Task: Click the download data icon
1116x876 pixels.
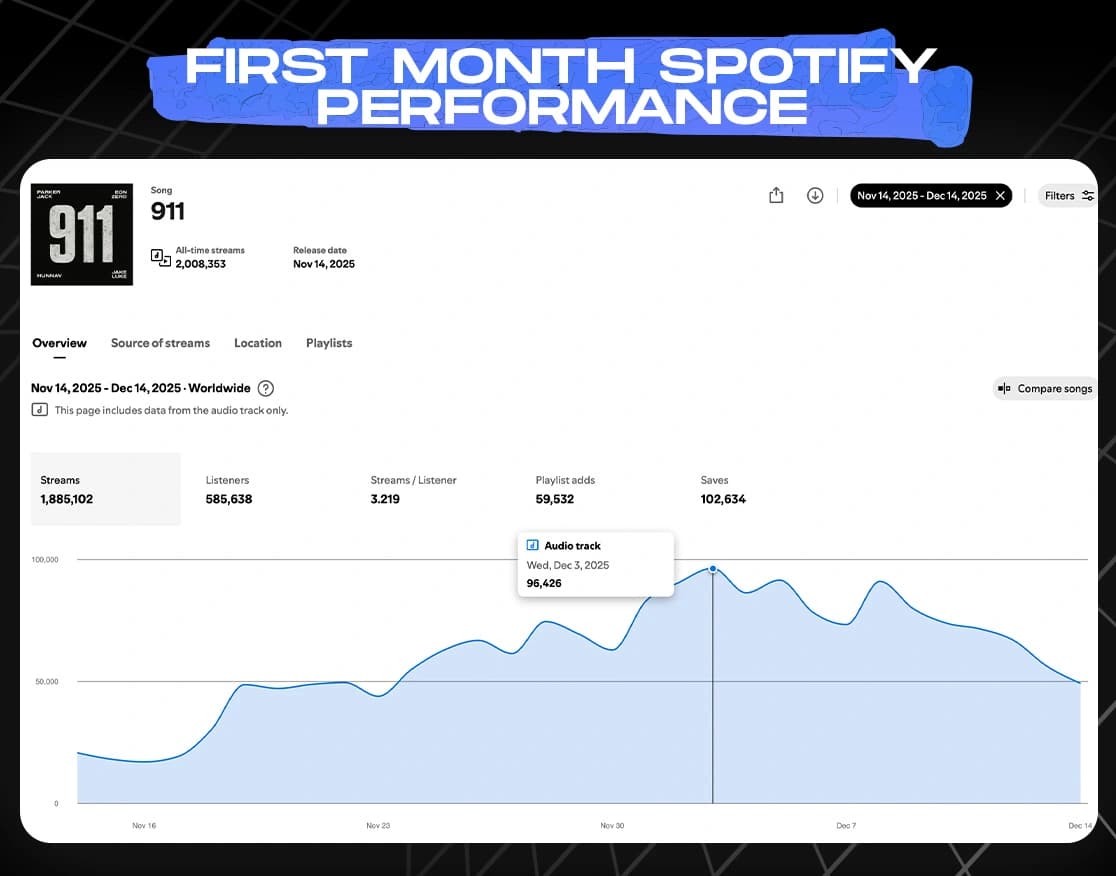Action: click(815, 195)
